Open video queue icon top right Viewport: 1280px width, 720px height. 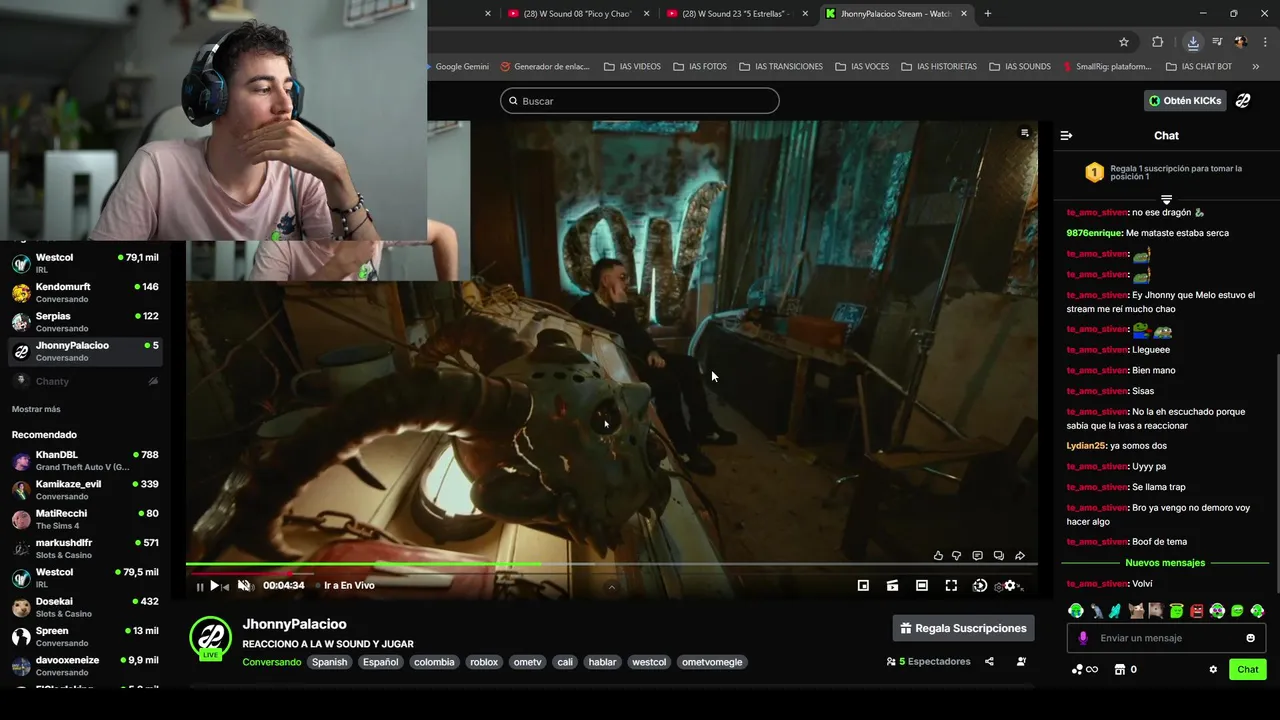click(x=1024, y=133)
